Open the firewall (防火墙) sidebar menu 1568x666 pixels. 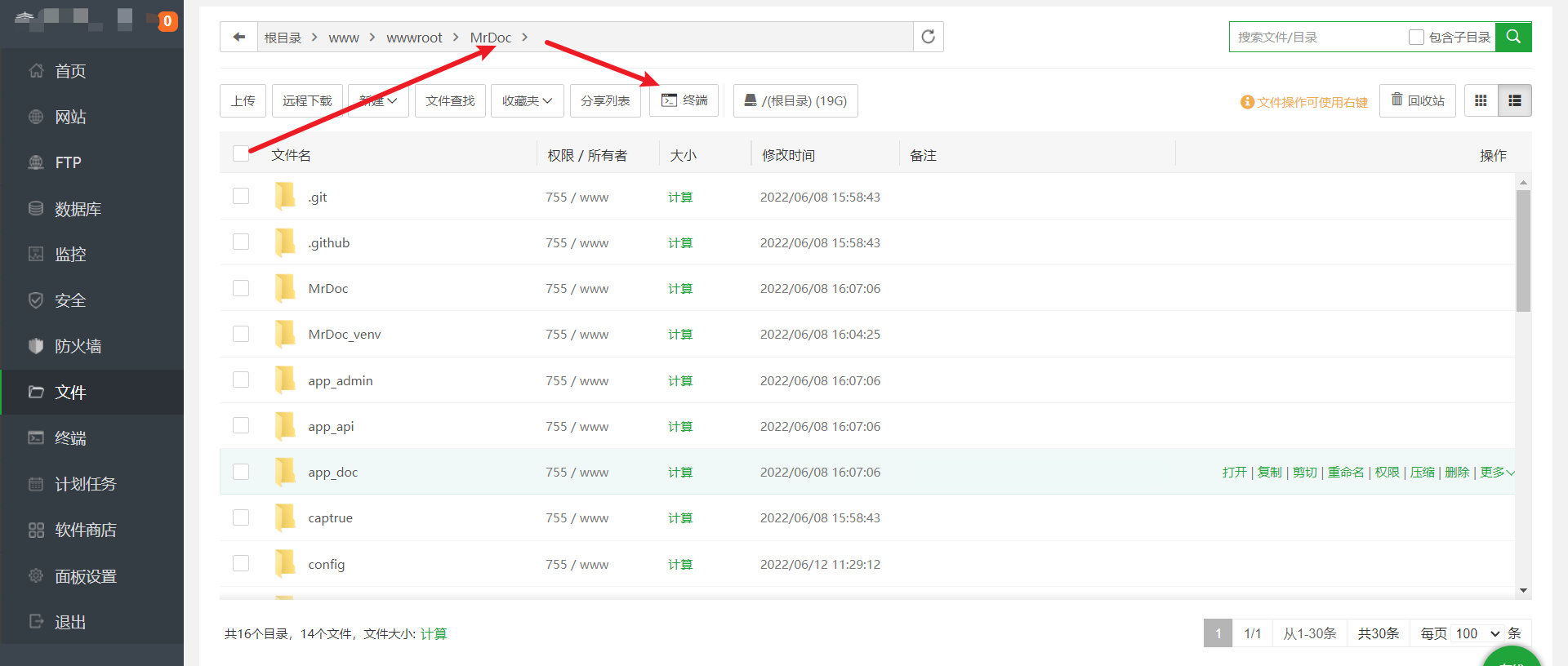point(78,346)
